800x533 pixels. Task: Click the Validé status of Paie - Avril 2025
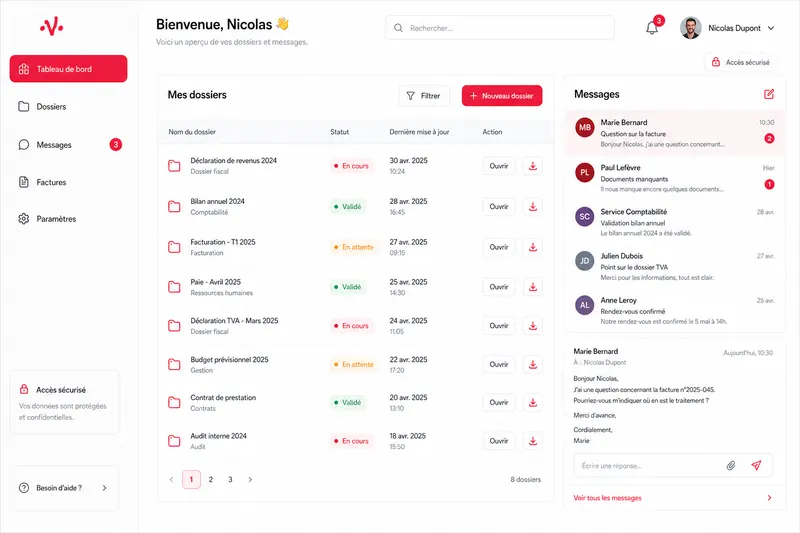coord(347,287)
